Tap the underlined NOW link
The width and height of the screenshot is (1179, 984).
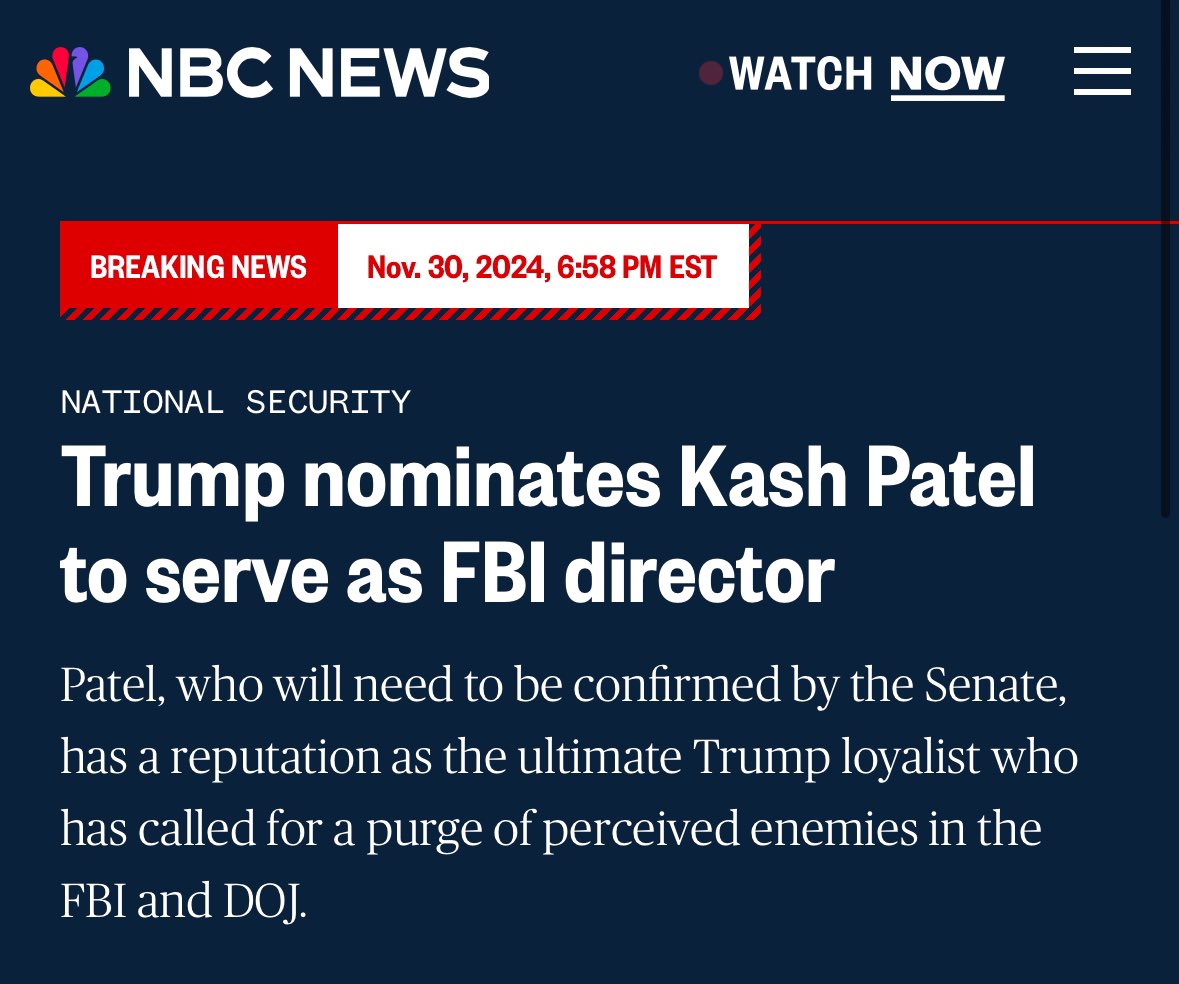click(x=946, y=75)
